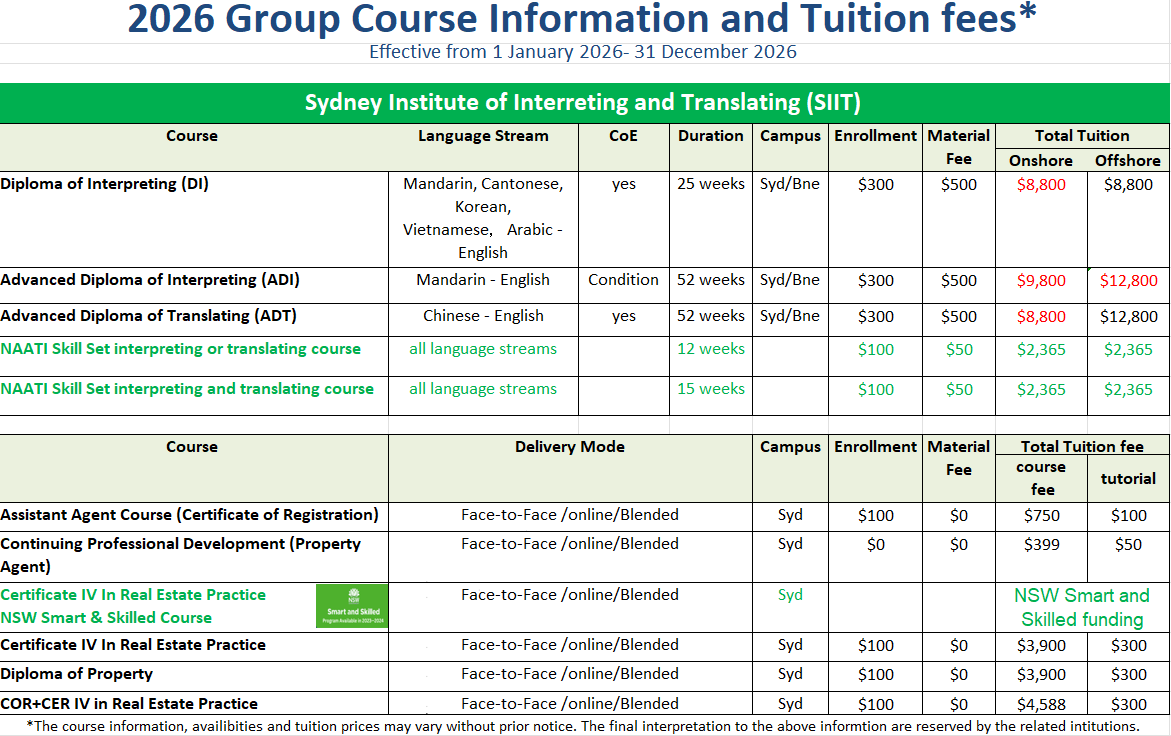The width and height of the screenshot is (1171, 736).
Task: Click the 25 weeks duration cell
Action: coord(710,184)
